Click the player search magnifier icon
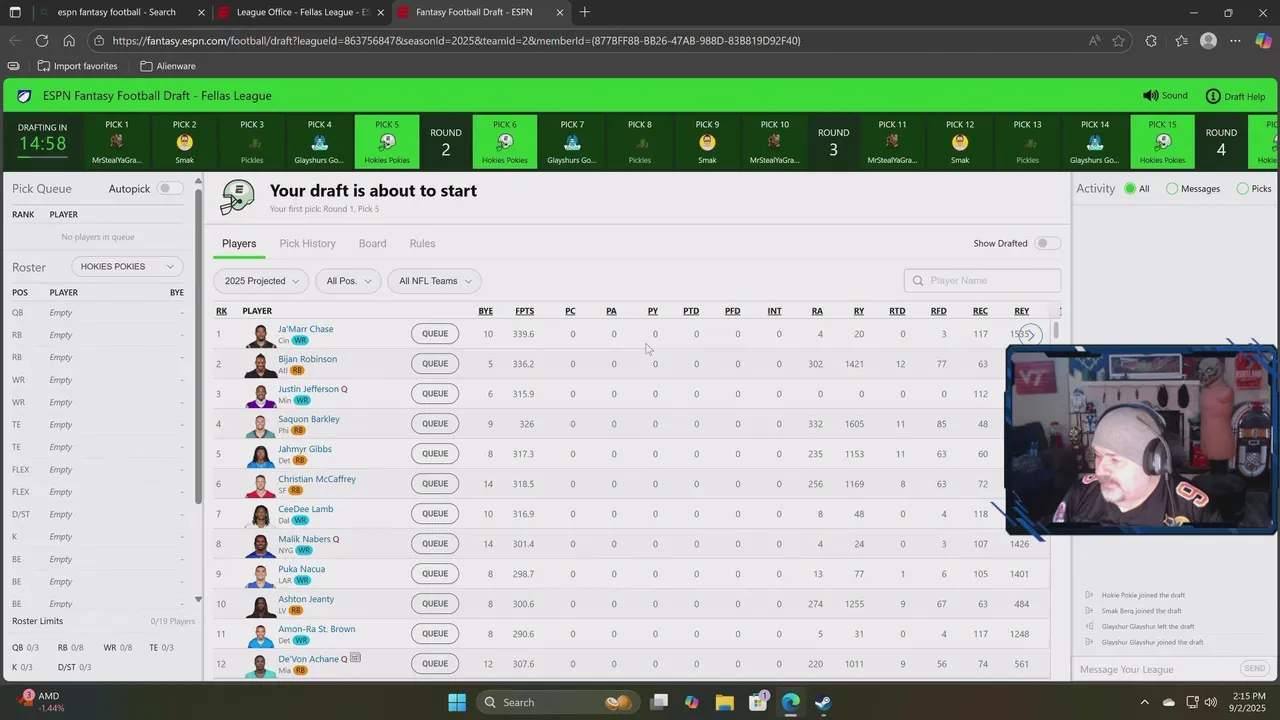This screenshot has height=720, width=1280. point(918,281)
